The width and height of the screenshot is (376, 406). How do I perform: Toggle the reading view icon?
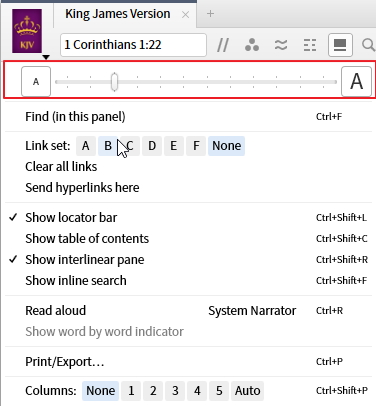click(x=340, y=45)
